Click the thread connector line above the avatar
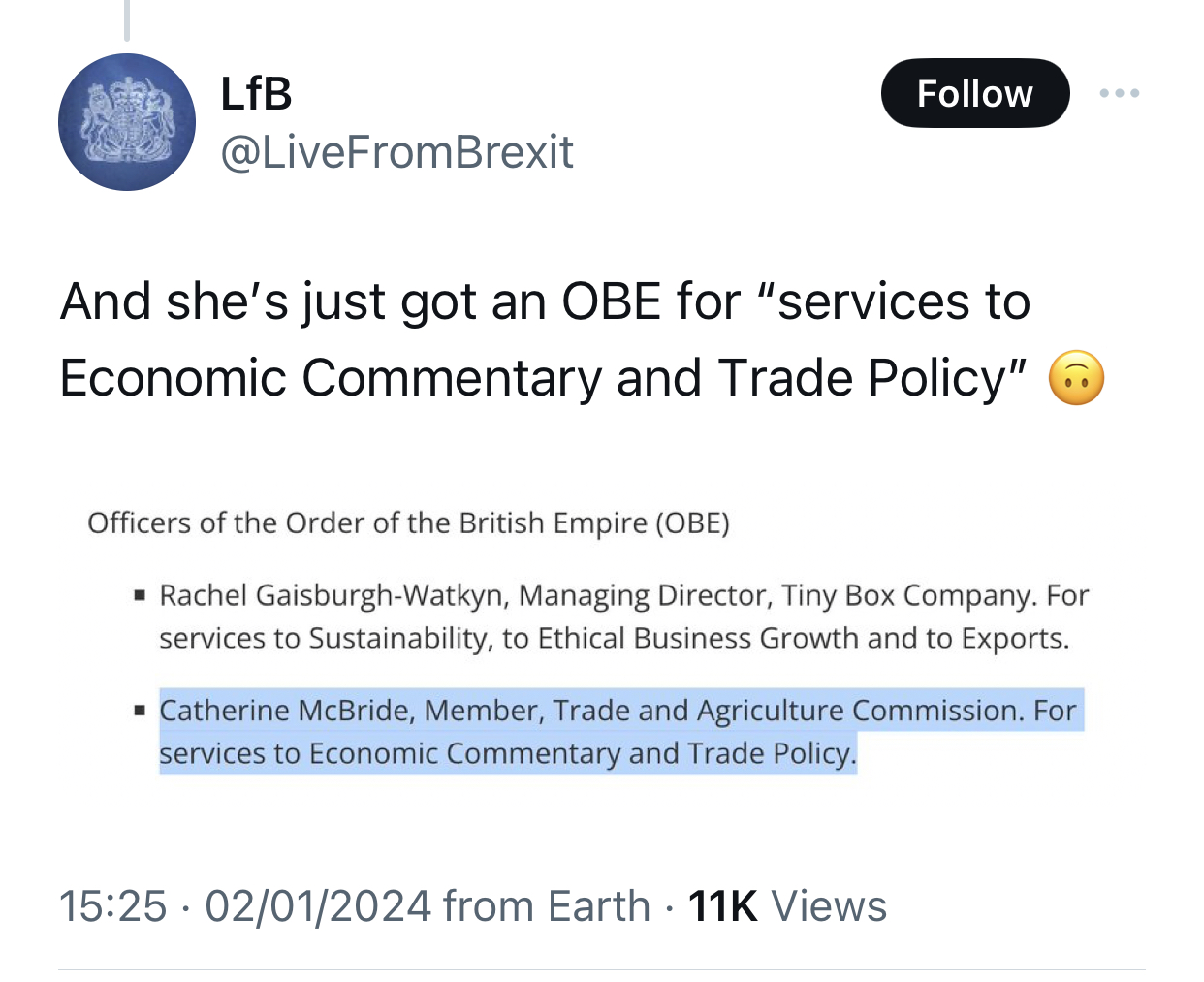 point(127,19)
